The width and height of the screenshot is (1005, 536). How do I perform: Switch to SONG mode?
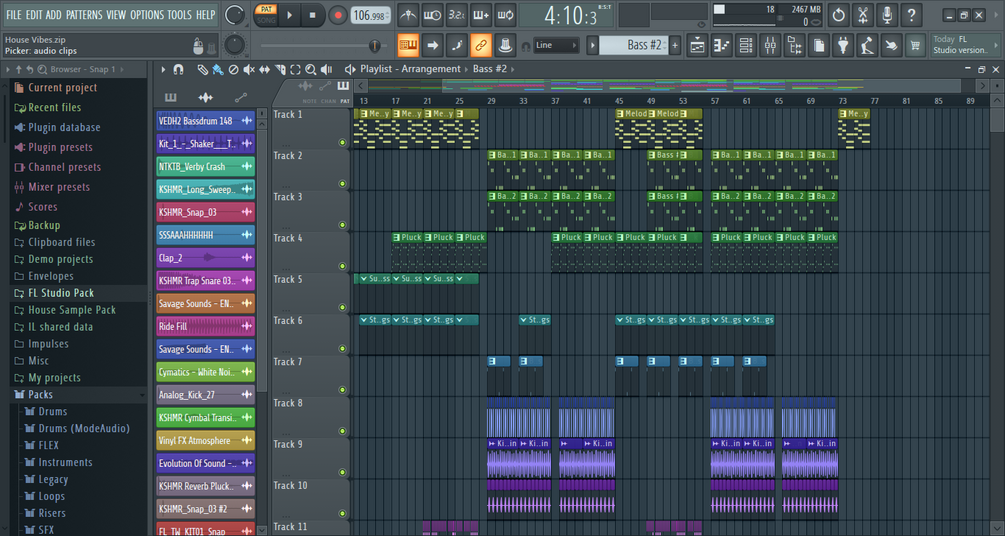266,20
